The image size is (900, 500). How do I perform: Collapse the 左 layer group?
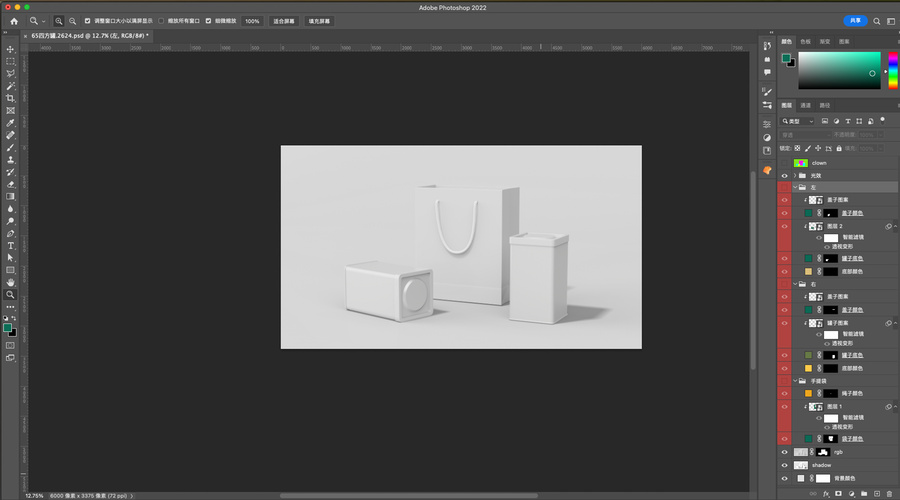795,188
